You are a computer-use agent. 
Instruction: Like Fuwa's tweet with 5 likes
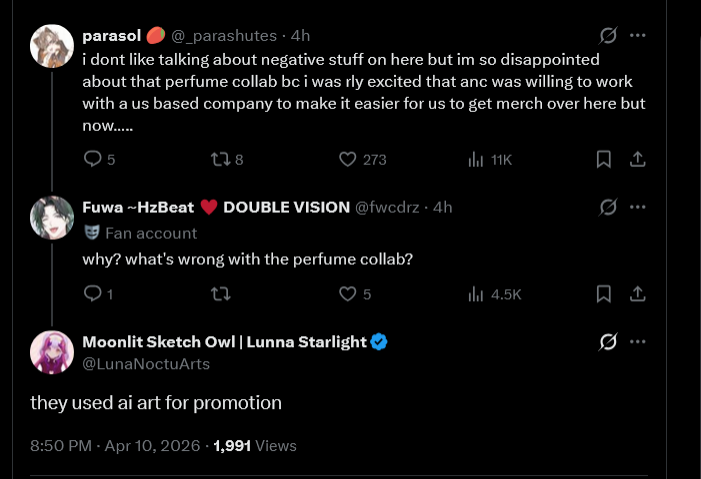pos(348,294)
